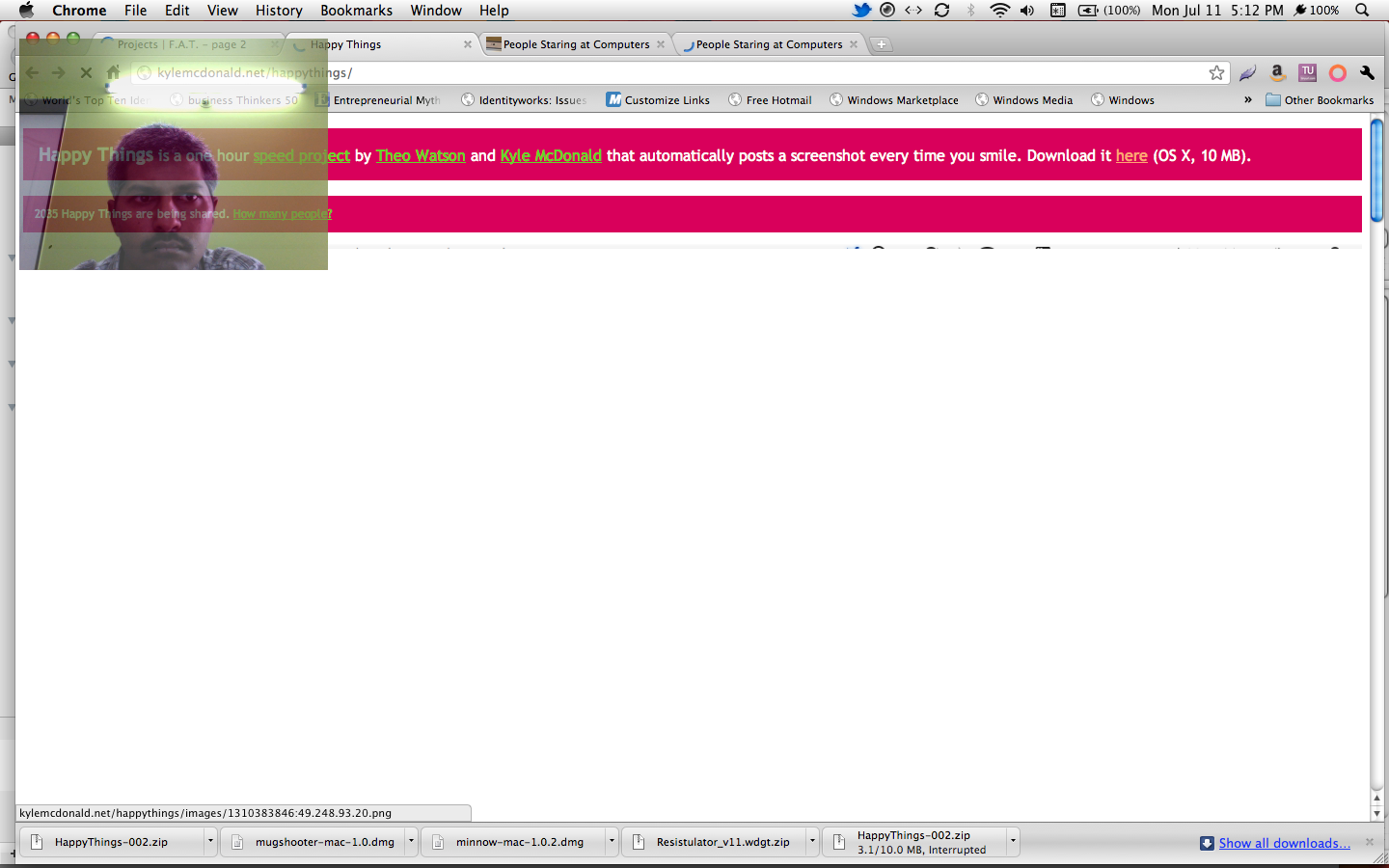Open the Window menu
Screen dimensions: 1389x868
coord(436,10)
